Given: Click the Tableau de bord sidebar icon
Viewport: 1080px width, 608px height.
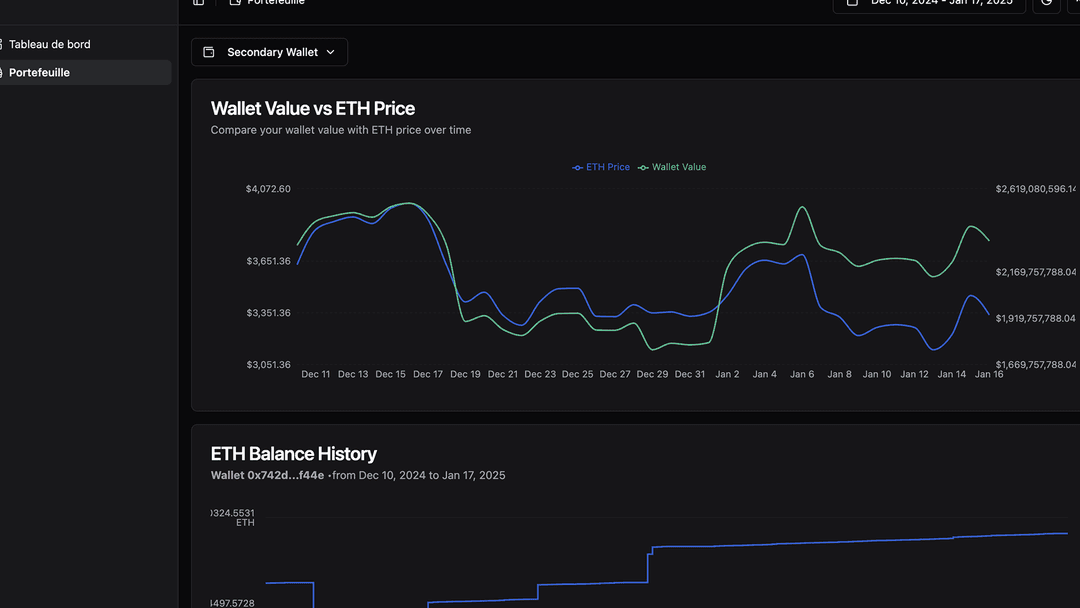Looking at the screenshot, I should point(2,45).
